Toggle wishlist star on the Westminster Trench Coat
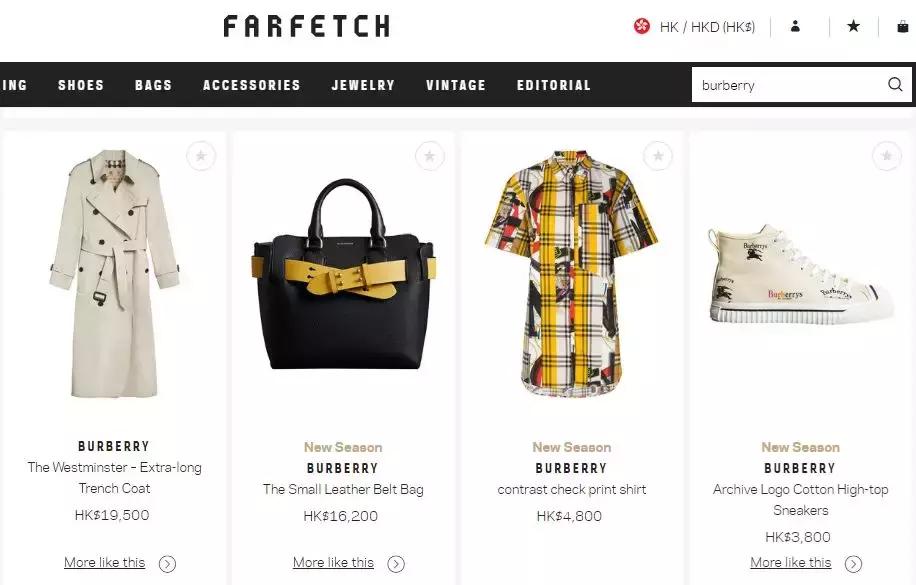 coord(201,156)
